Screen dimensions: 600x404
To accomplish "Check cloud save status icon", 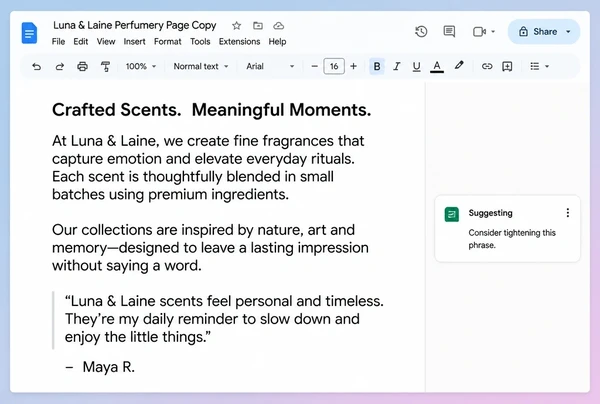I will [x=279, y=26].
